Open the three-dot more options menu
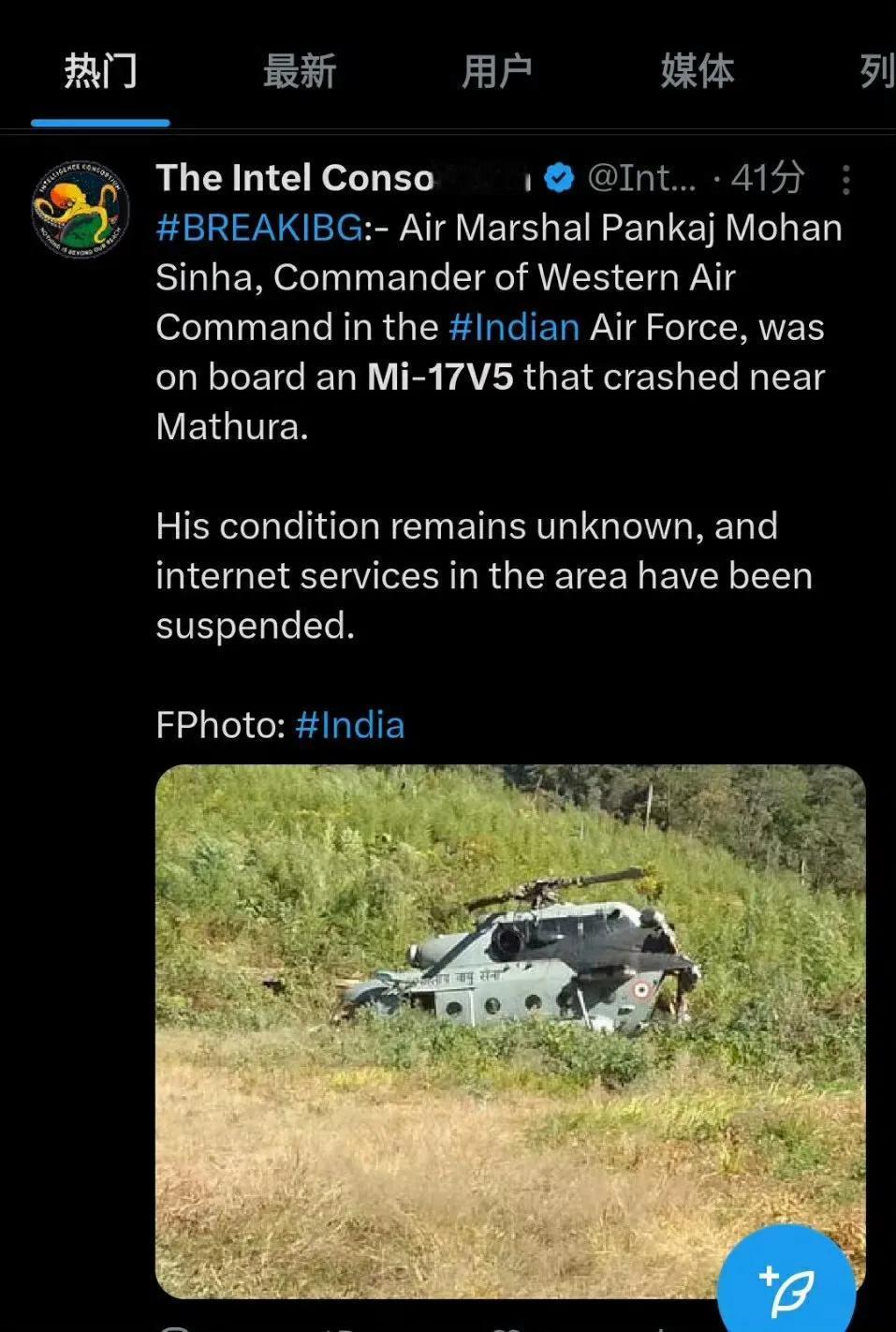Image resolution: width=896 pixels, height=1332 pixels. (845, 179)
